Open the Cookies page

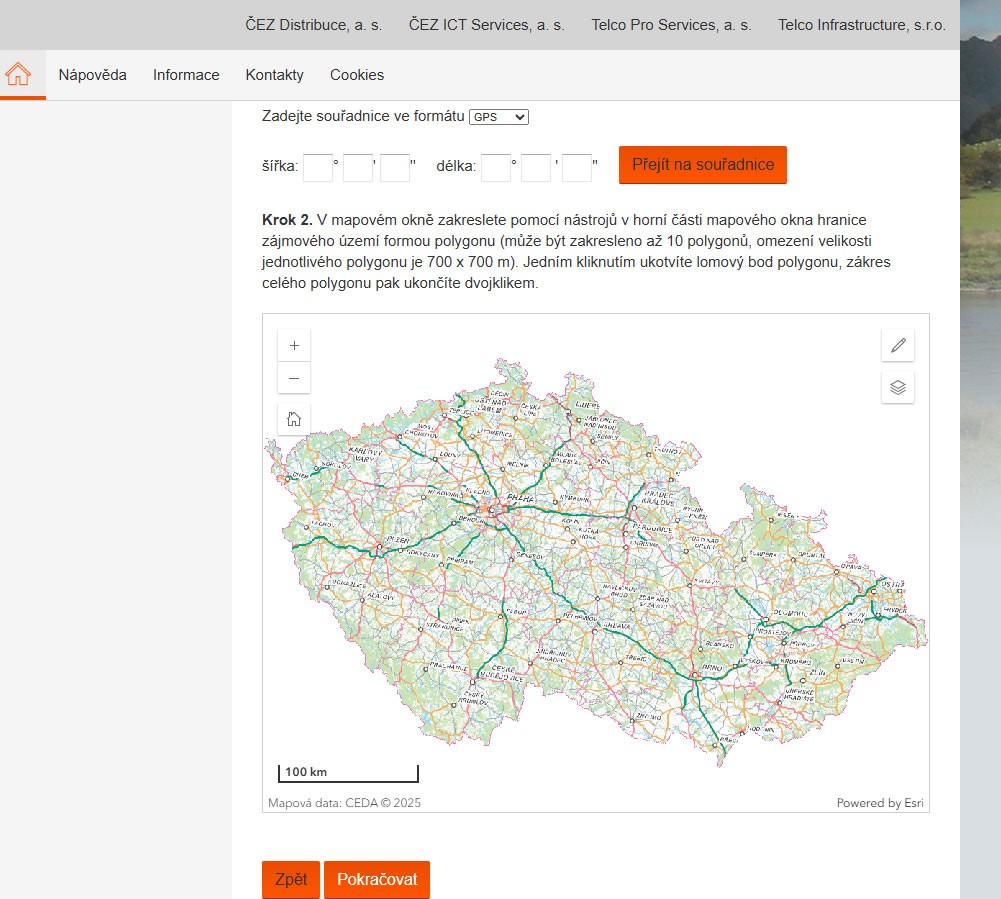pos(357,75)
